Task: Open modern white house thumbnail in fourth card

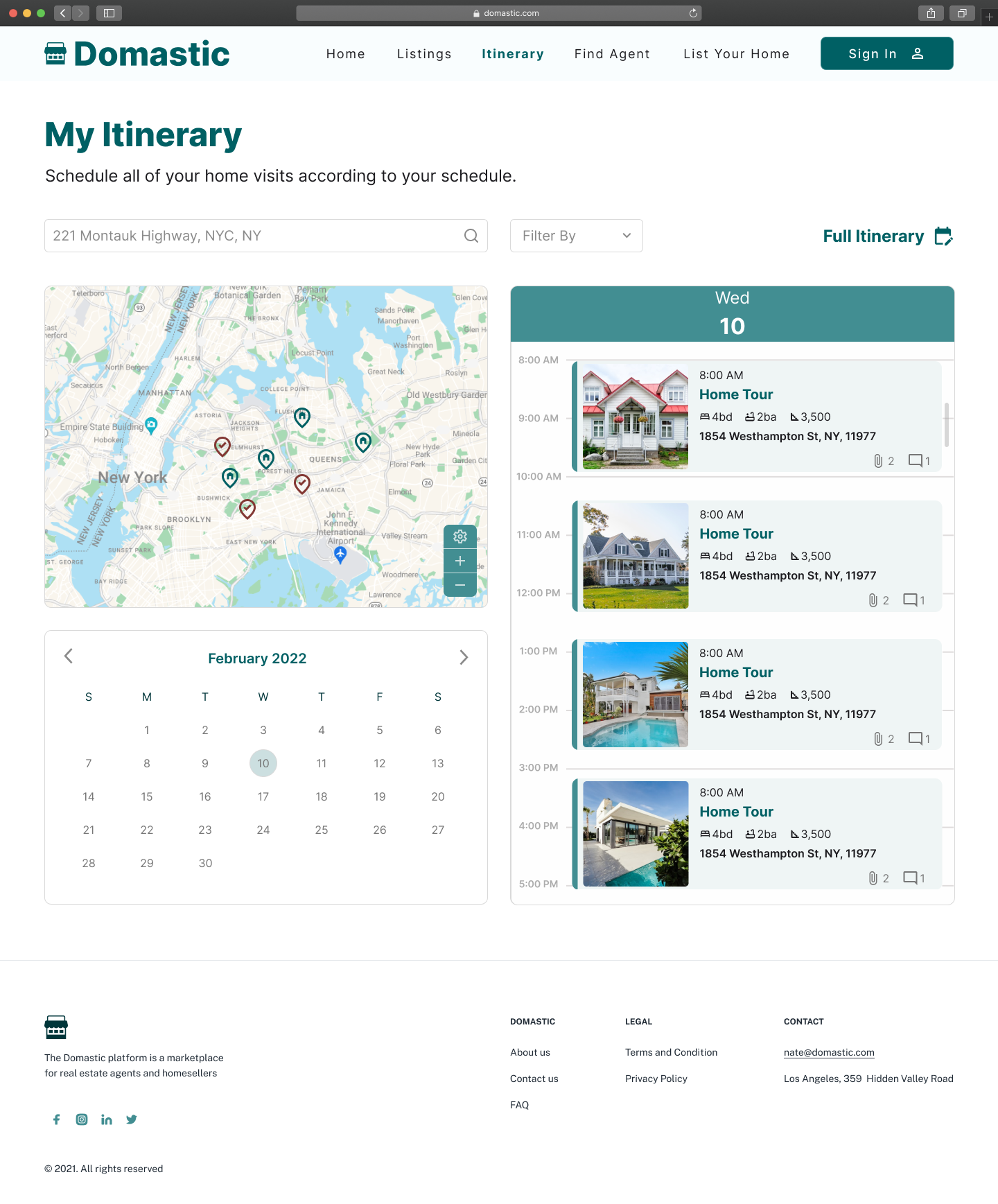Action: tap(636, 834)
